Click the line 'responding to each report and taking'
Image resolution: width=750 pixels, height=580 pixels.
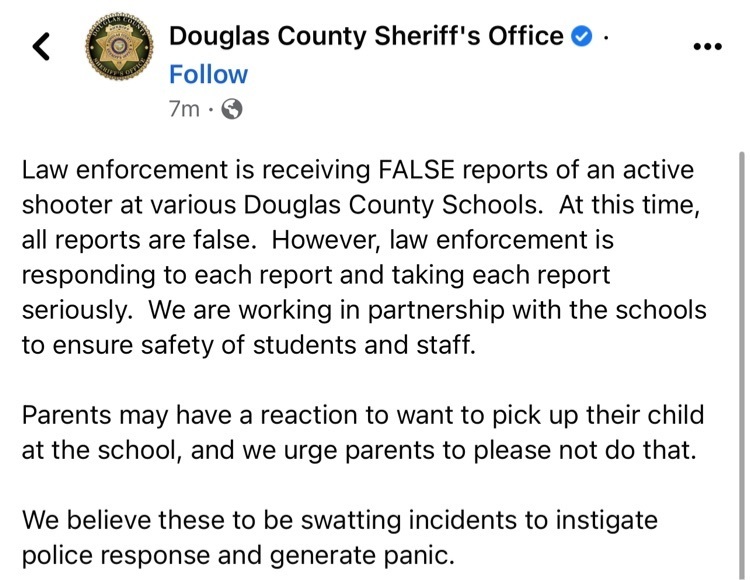[316, 276]
